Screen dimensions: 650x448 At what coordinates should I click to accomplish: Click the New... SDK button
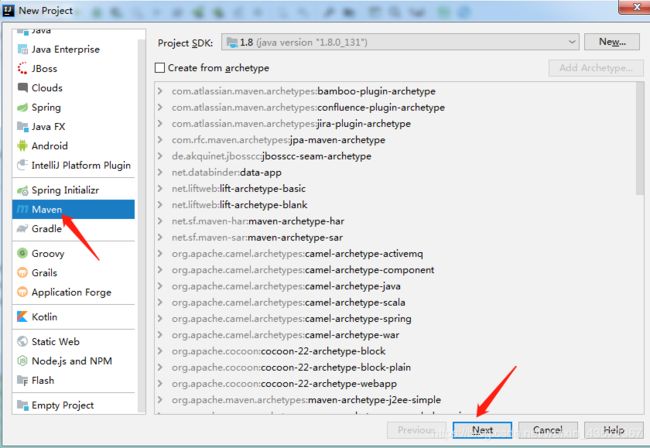tap(612, 42)
